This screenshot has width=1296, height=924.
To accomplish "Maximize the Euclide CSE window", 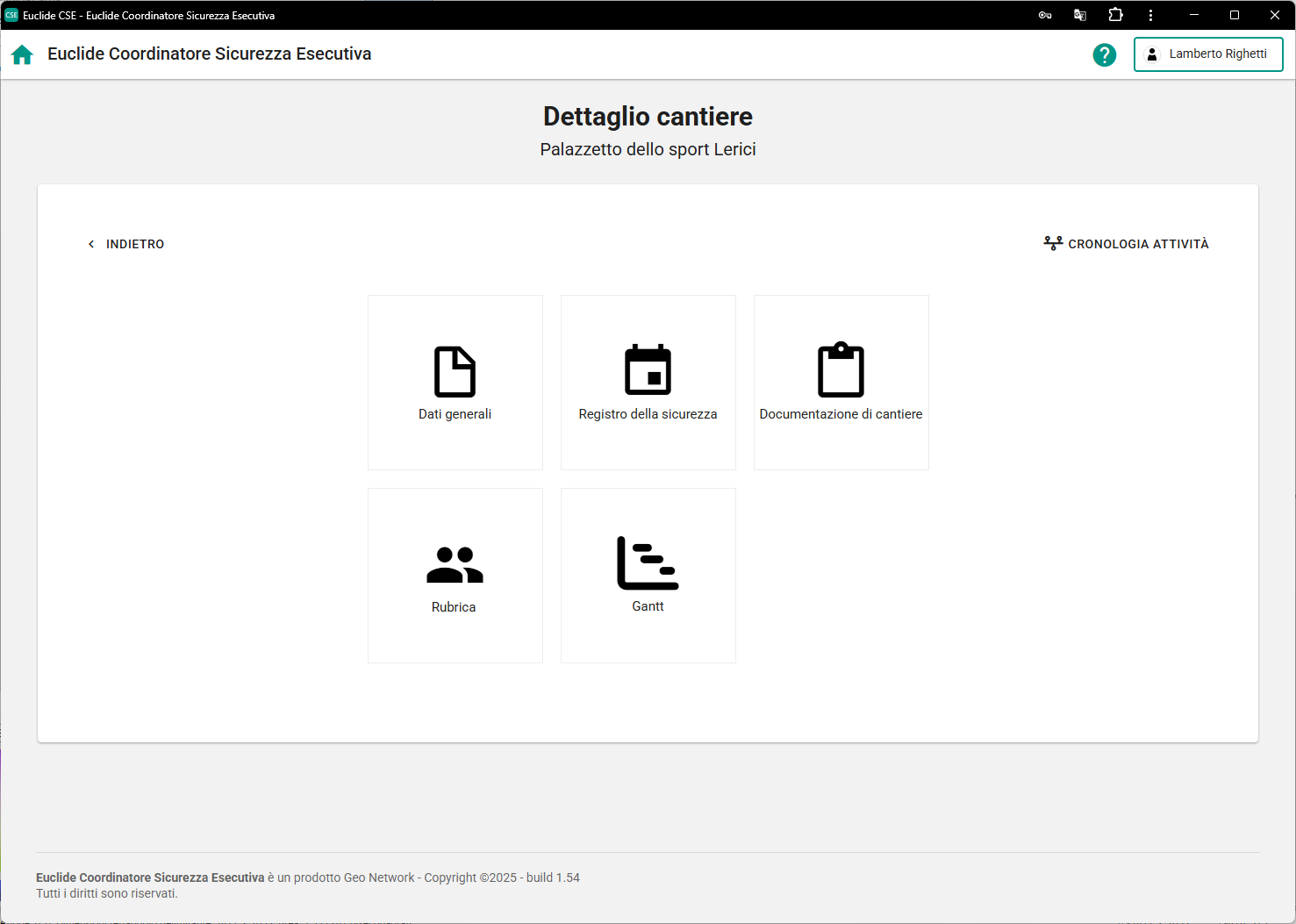I will click(x=1235, y=15).
